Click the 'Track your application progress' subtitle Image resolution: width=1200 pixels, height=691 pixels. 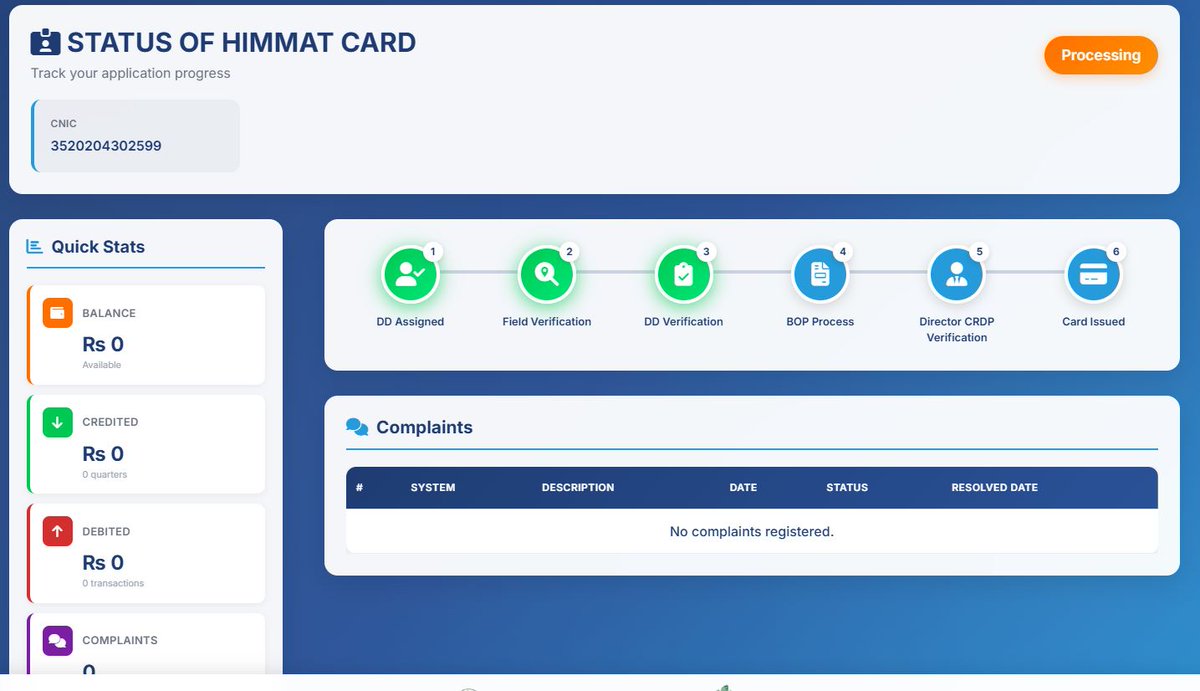tap(131, 73)
